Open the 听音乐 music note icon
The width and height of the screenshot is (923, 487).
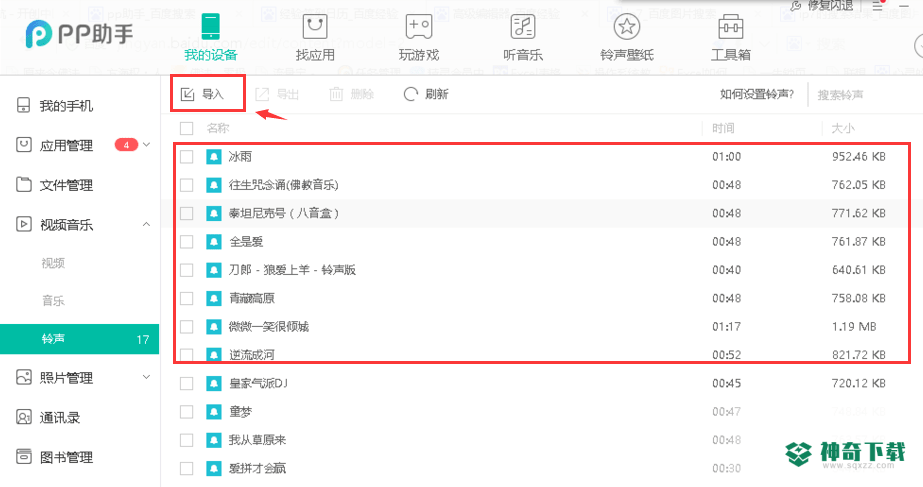click(523, 26)
